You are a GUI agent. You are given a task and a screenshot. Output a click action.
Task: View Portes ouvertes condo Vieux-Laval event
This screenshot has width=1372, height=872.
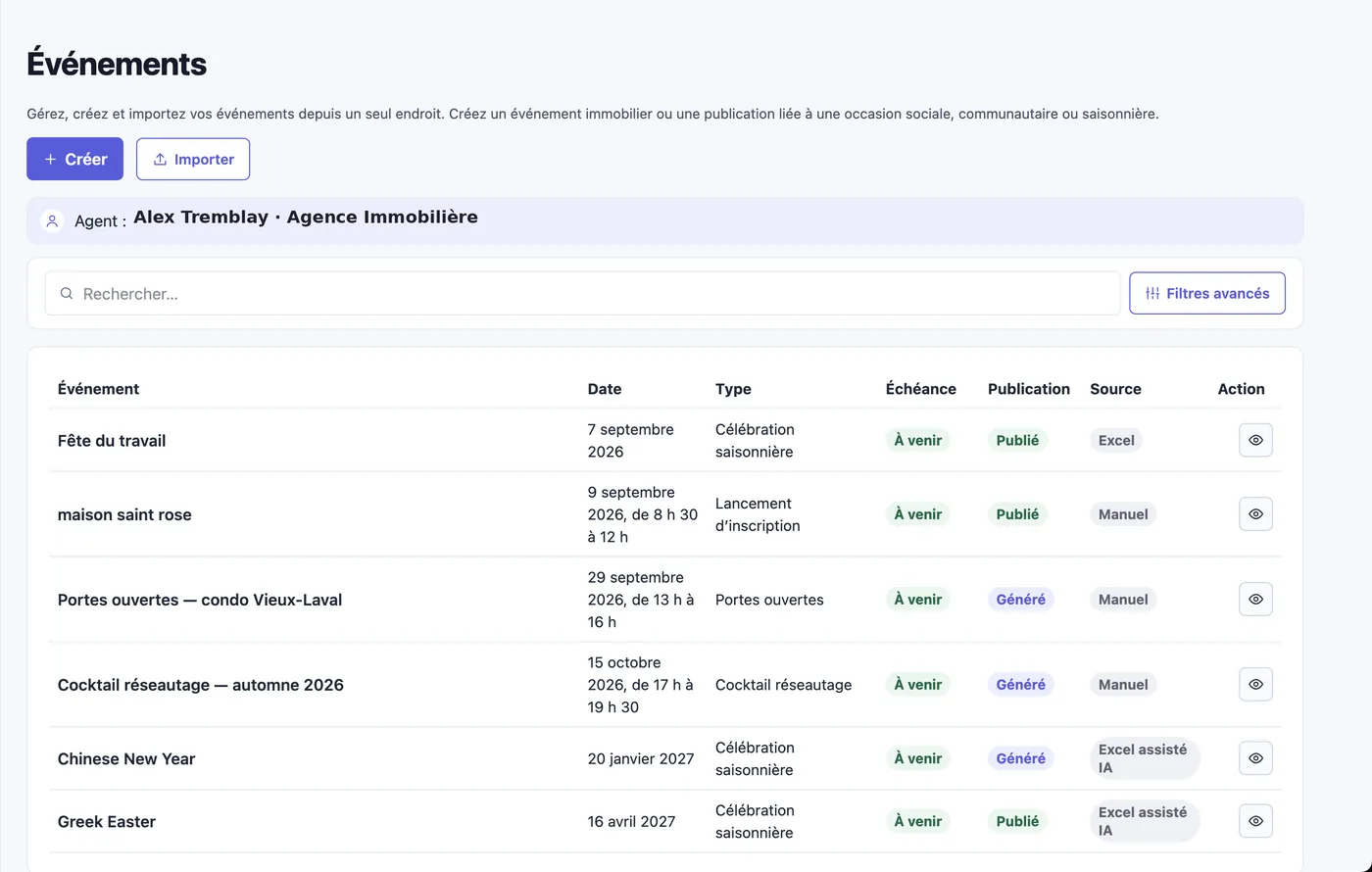(x=1255, y=599)
